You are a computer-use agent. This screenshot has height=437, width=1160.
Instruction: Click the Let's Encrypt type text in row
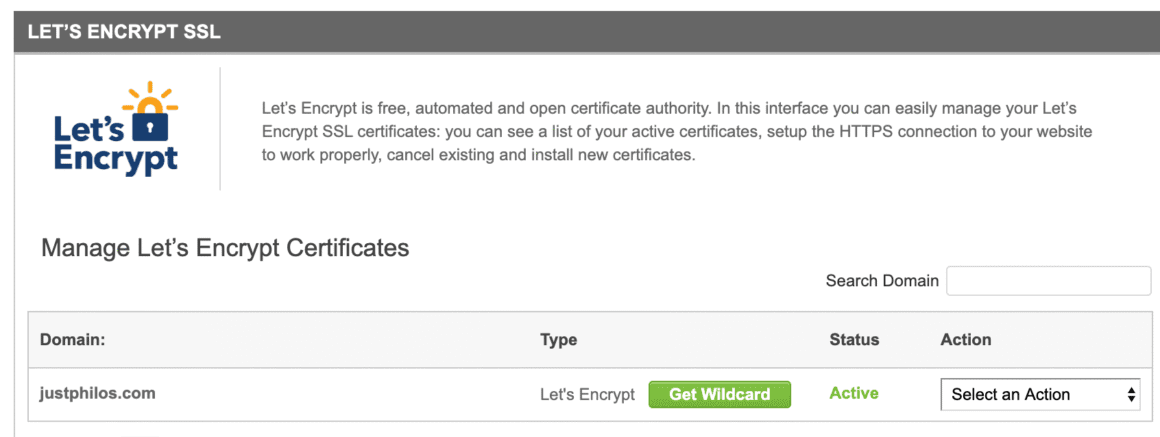coord(587,395)
